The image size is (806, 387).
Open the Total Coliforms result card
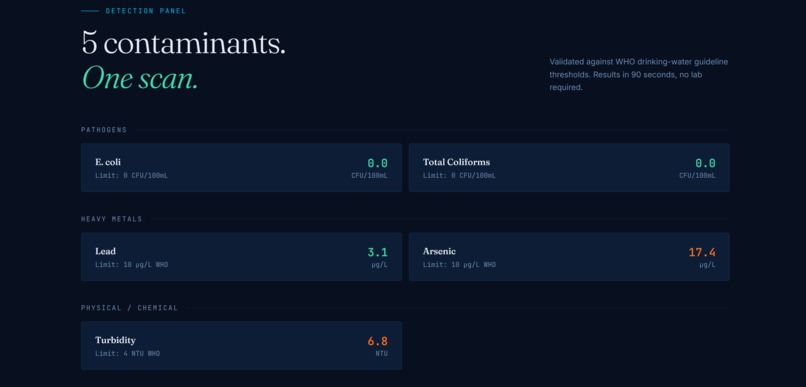point(569,168)
